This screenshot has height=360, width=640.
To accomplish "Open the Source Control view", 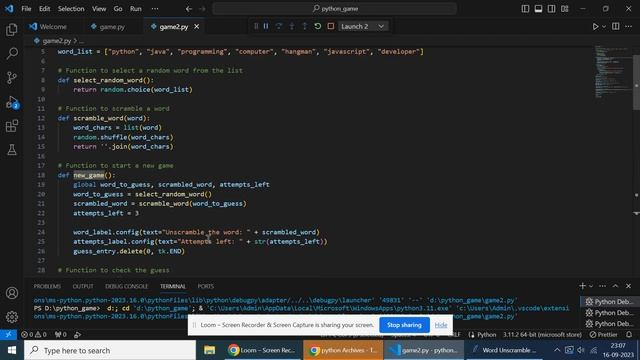I will tap(12, 78).
